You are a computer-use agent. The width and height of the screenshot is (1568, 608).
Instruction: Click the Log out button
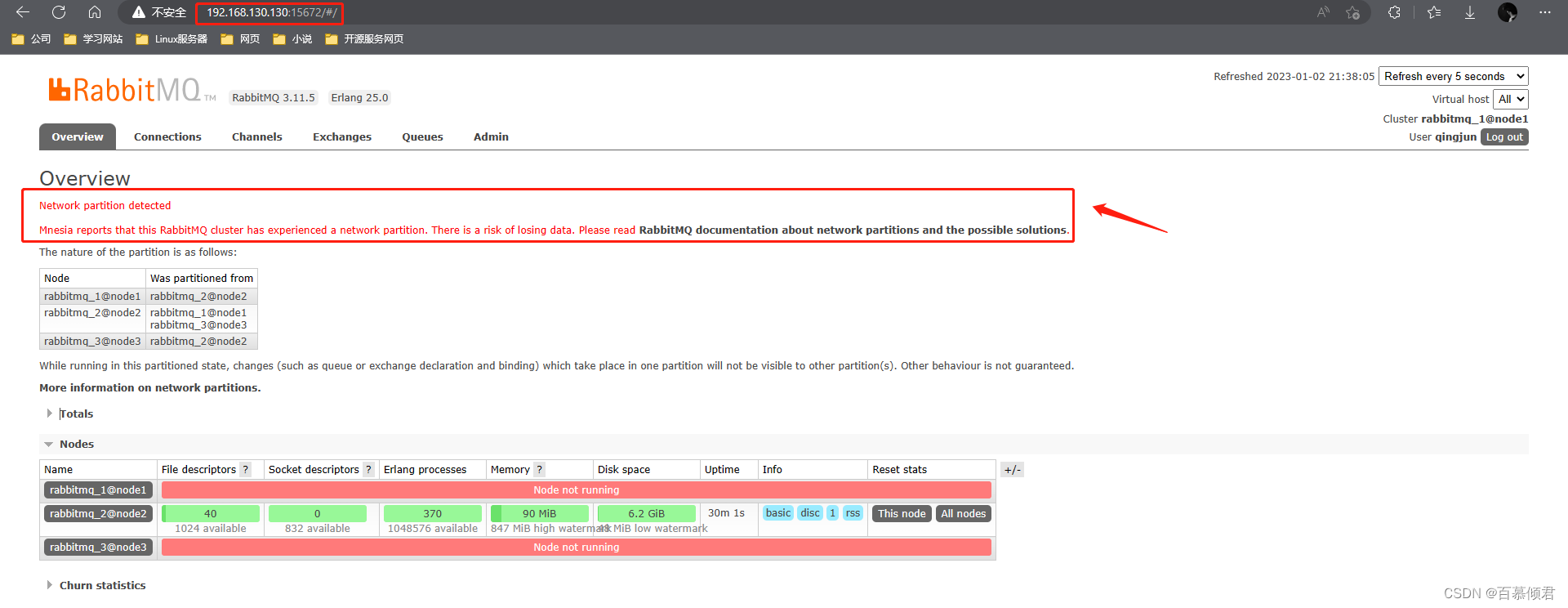1504,136
